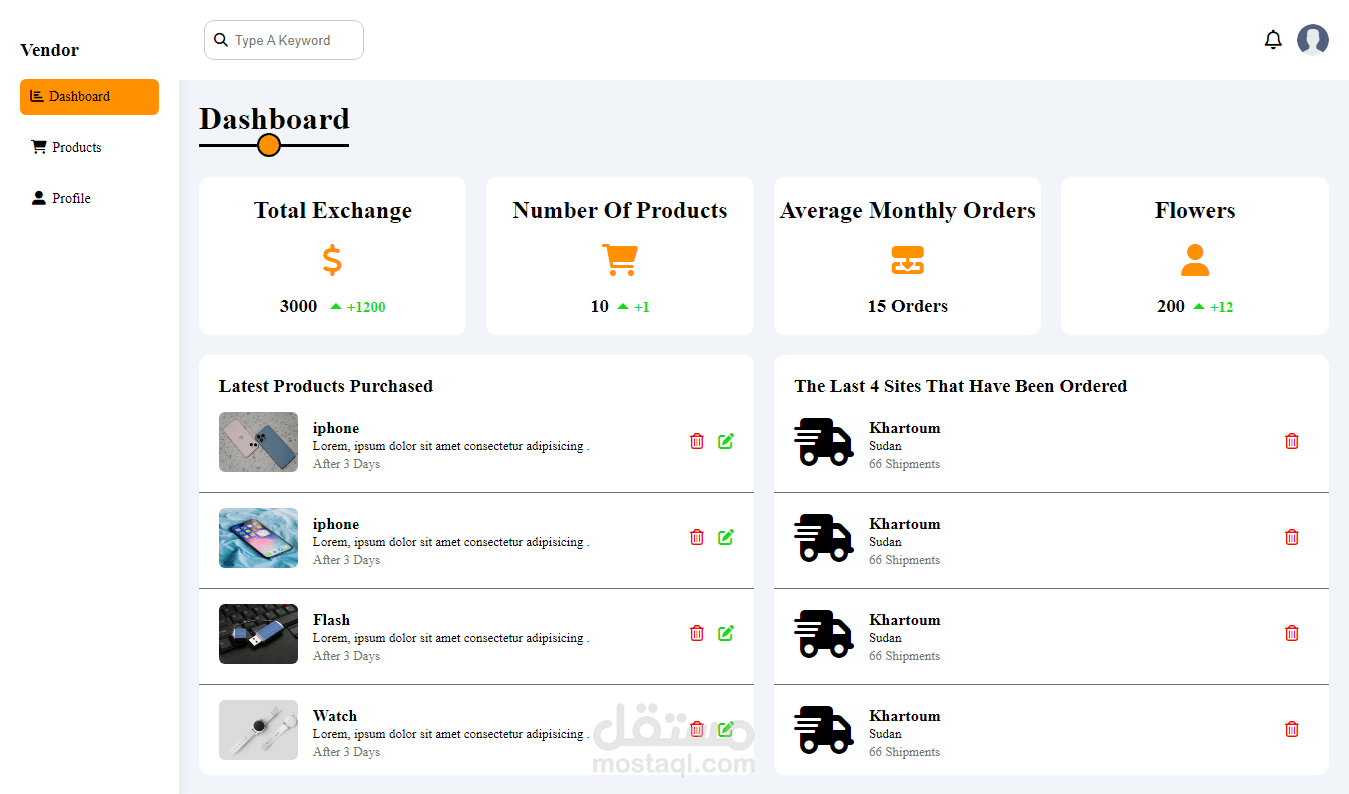Click the person icon in Flowers card
The height and width of the screenshot is (794, 1349).
pyautogui.click(x=1194, y=260)
